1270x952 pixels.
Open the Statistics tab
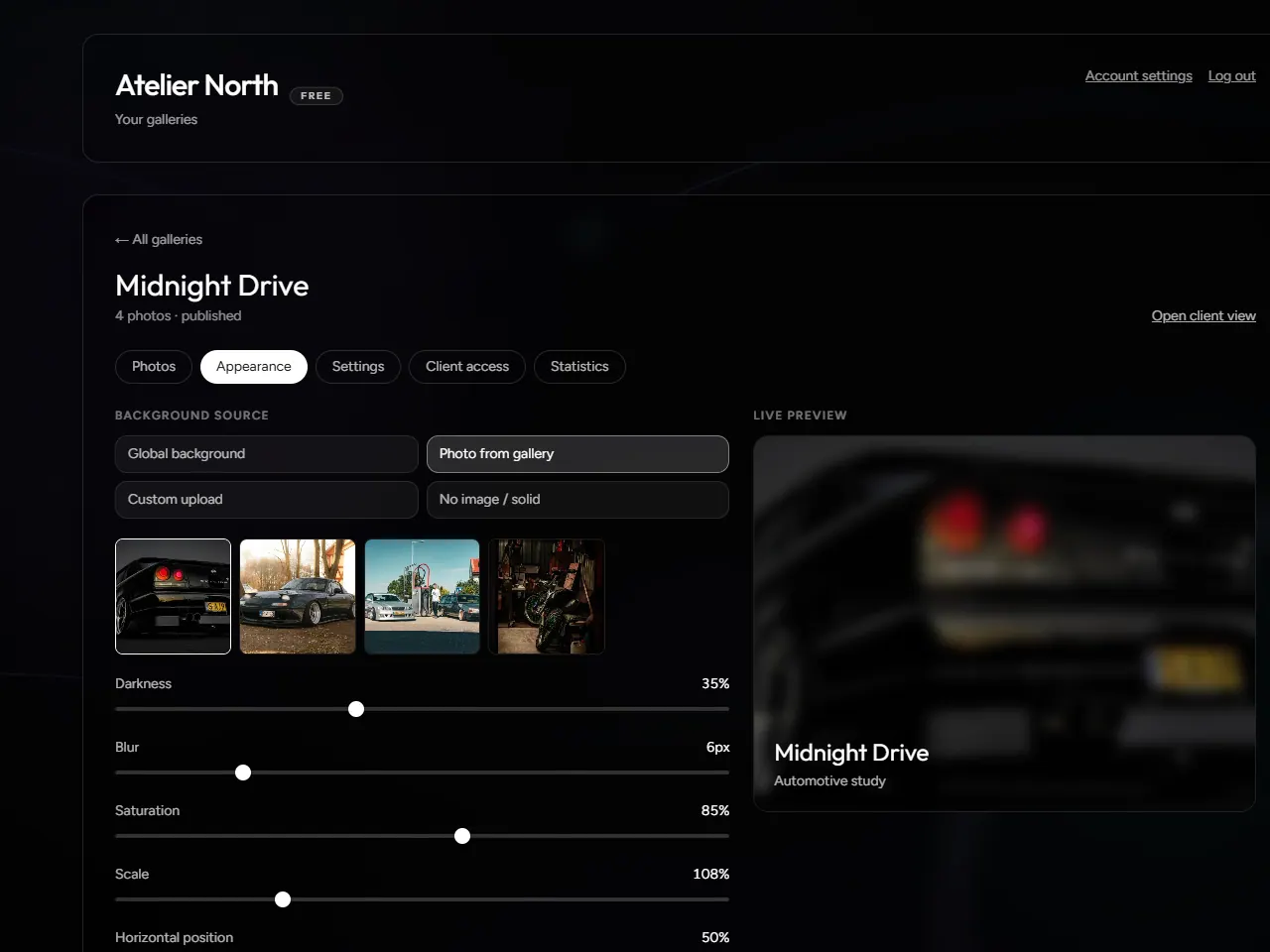[x=579, y=366]
